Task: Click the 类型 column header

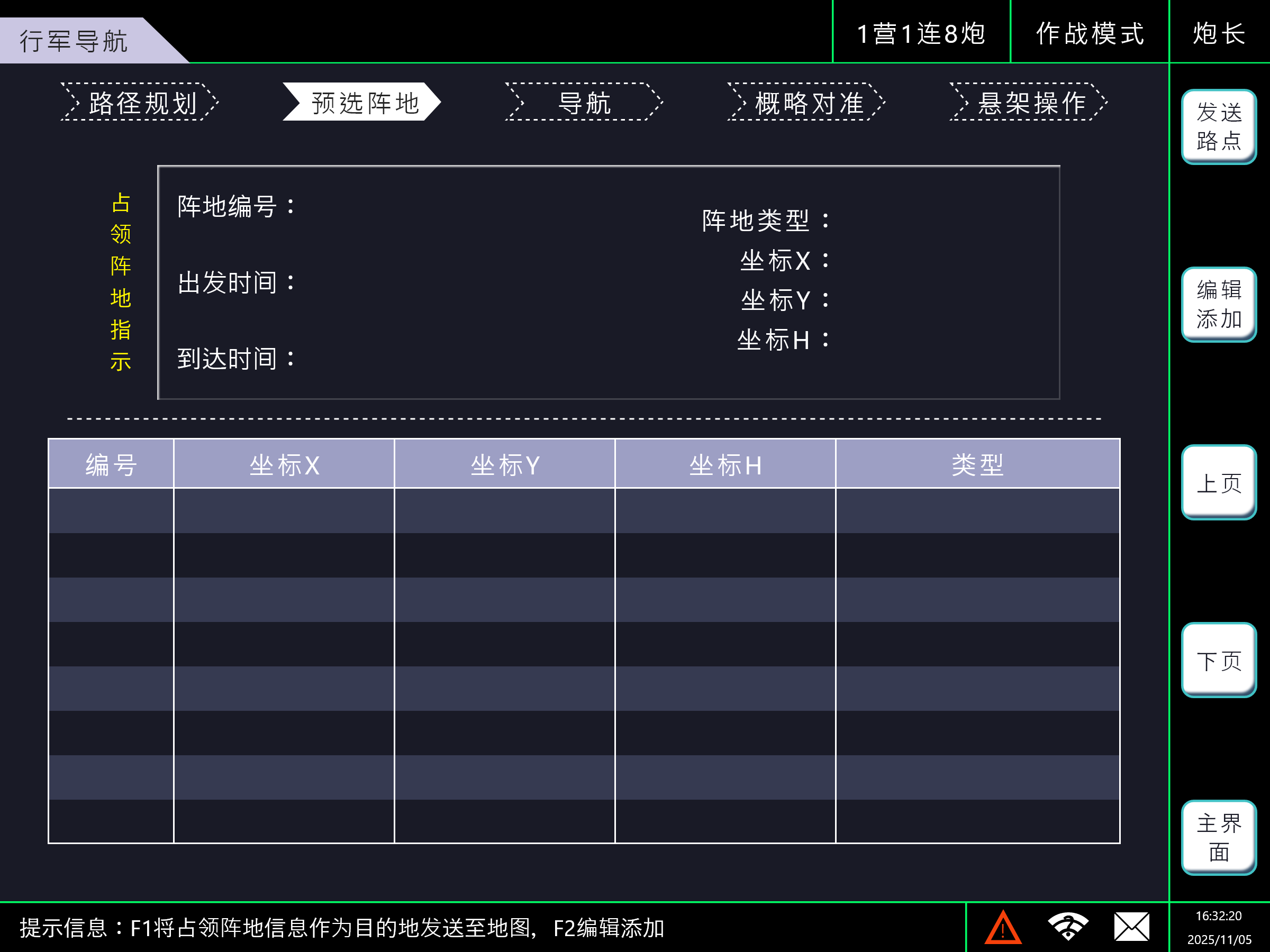Action: pyautogui.click(x=977, y=464)
